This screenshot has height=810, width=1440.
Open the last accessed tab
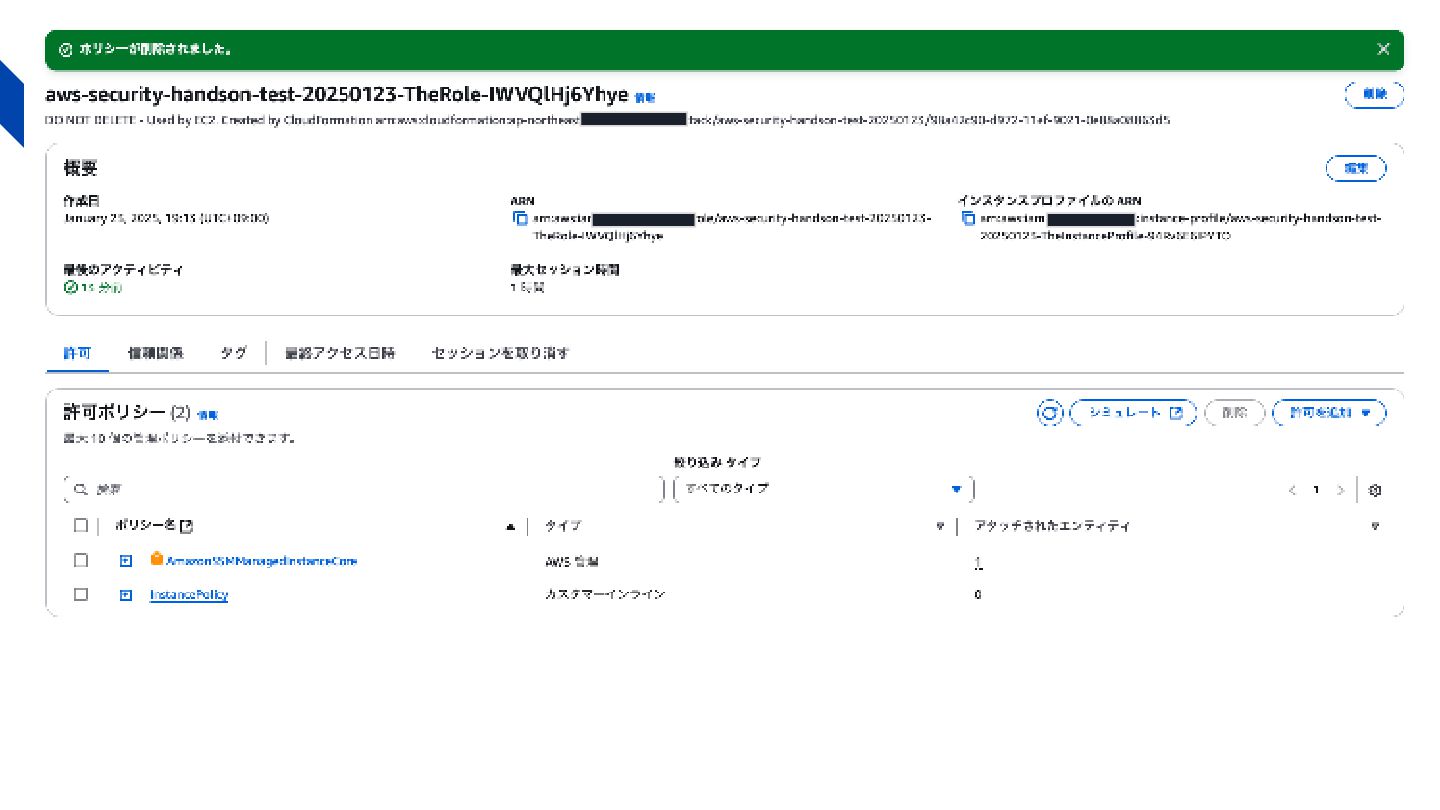340,353
